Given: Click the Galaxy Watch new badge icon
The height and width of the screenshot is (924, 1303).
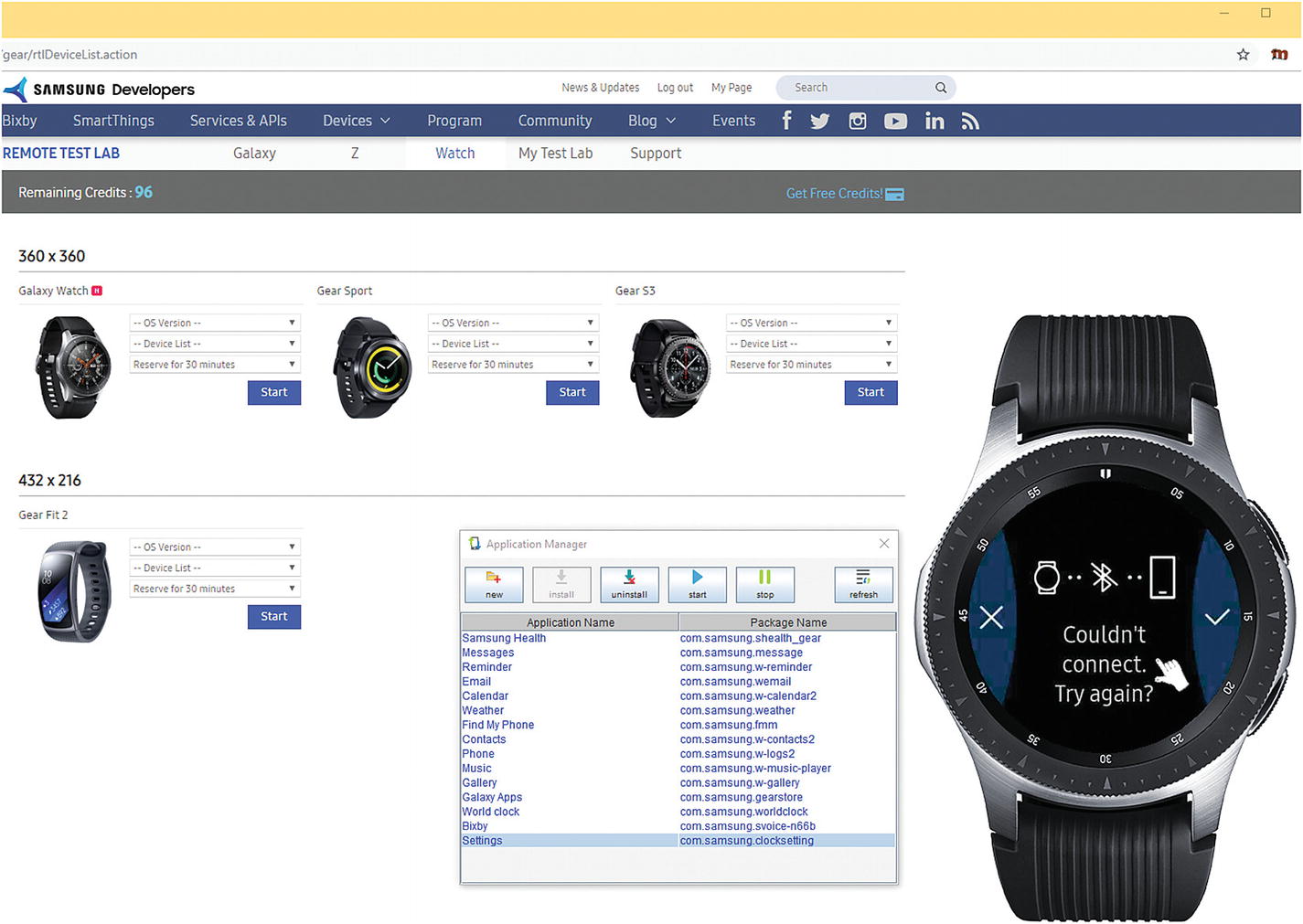Looking at the screenshot, I should (97, 291).
